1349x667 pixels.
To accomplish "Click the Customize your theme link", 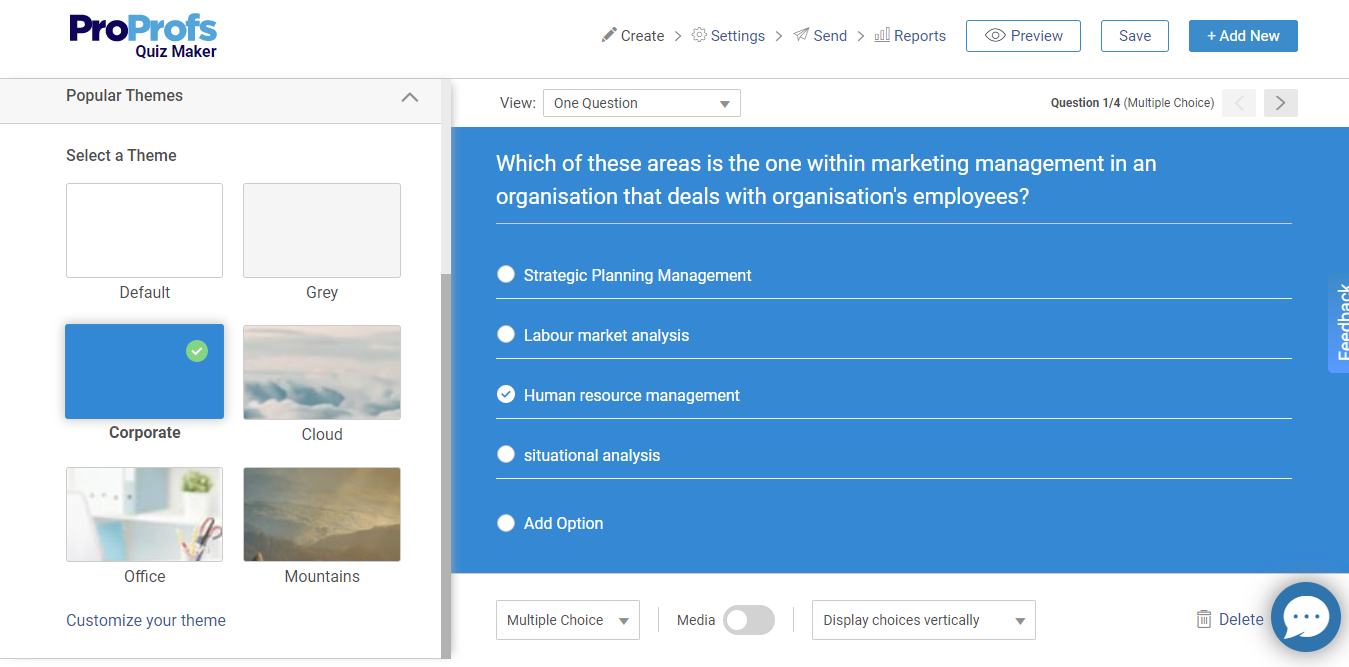I will (145, 620).
